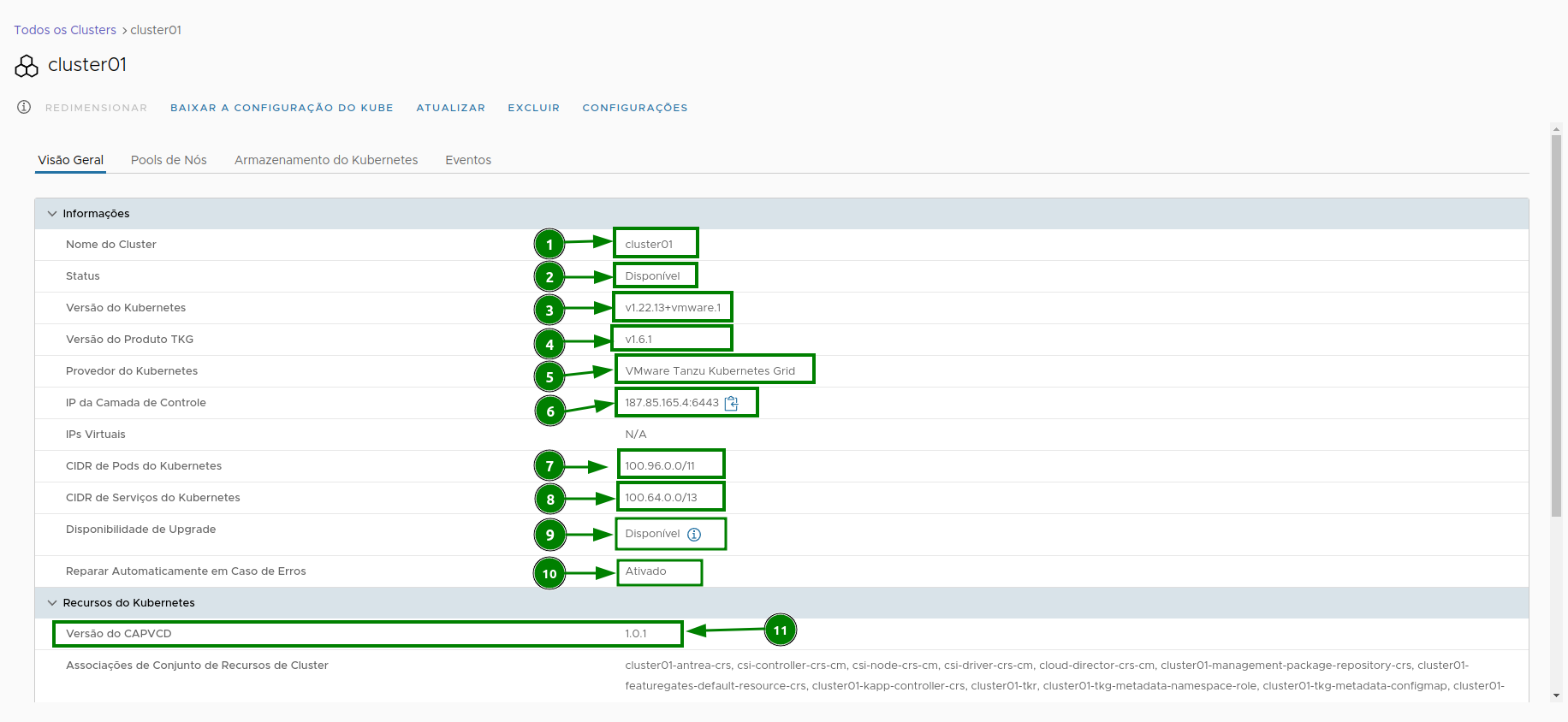Image resolution: width=1568 pixels, height=722 pixels.
Task: Click the Excluir button
Action: pos(534,108)
